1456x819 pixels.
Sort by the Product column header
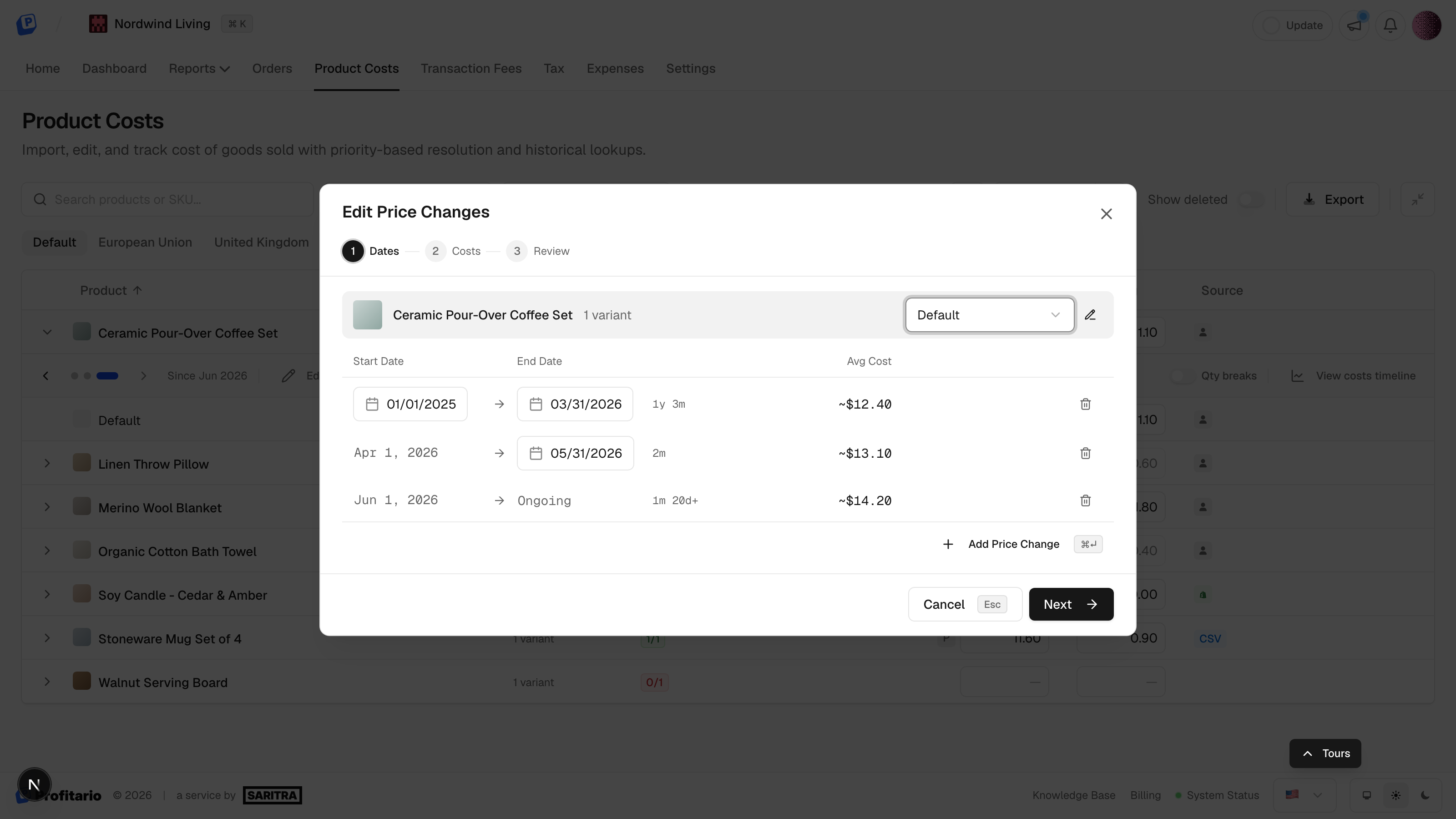(111, 291)
